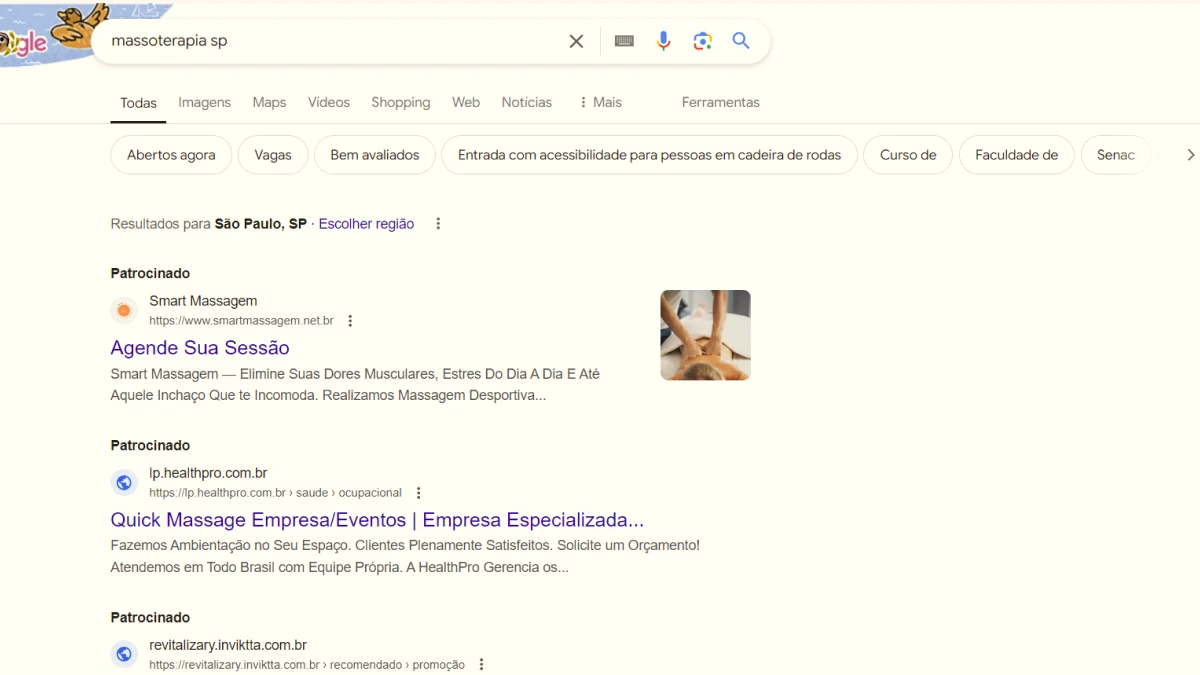Open the Vídeos tab
The height and width of the screenshot is (675, 1200).
tap(328, 102)
